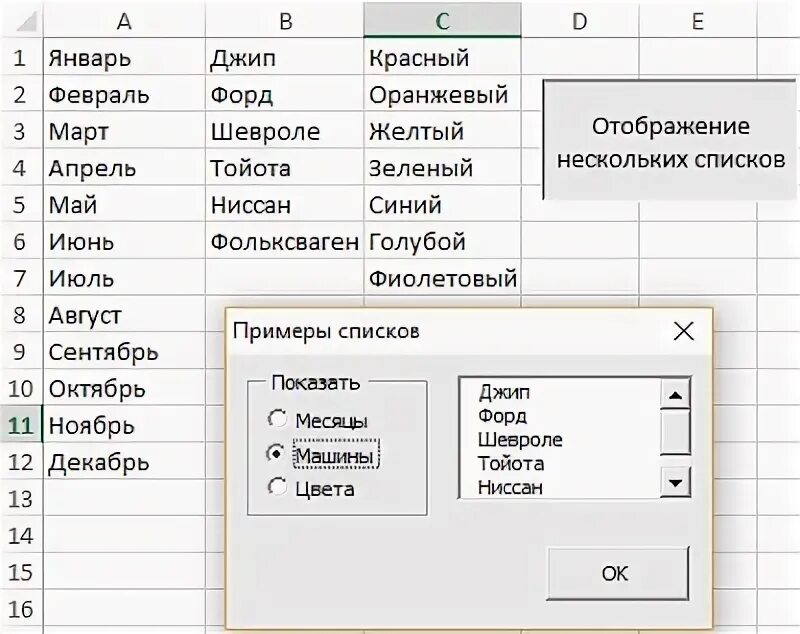This screenshot has height=634, width=800.
Task: Click cell containing Фиолетовый
Action: [442, 277]
